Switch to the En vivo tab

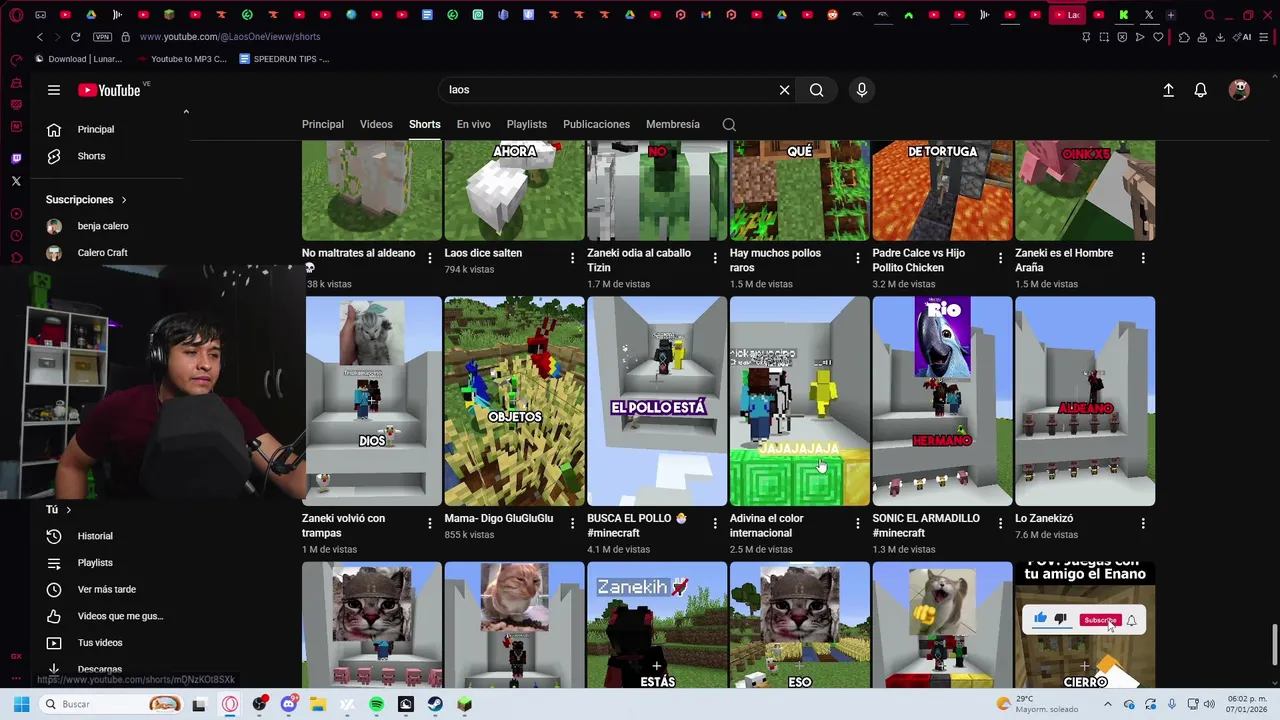pos(473,124)
